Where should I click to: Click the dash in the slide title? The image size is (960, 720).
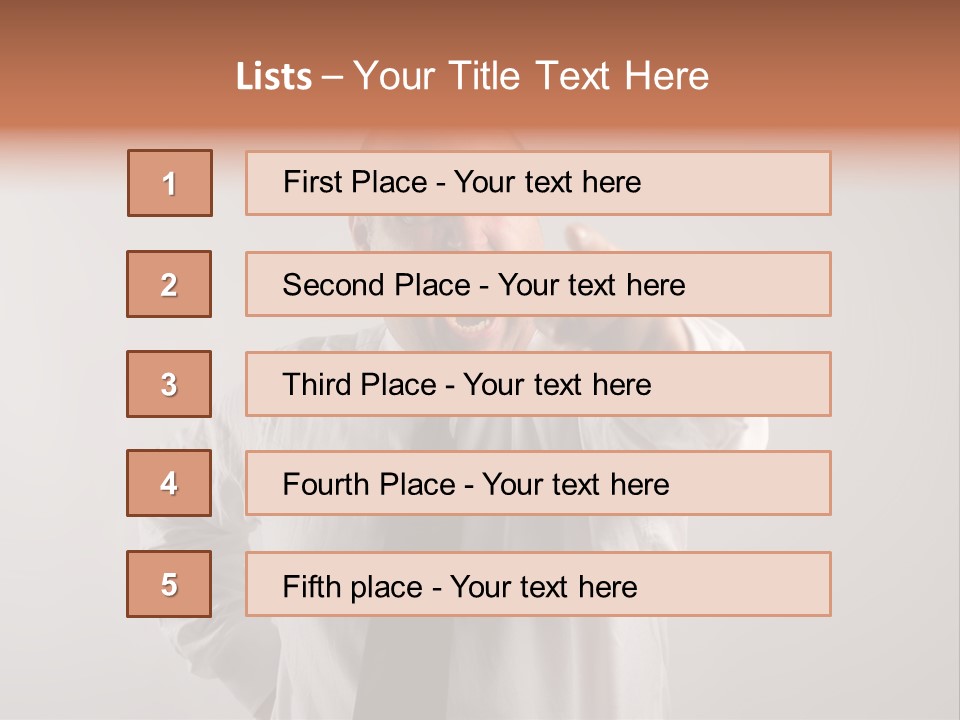[333, 78]
